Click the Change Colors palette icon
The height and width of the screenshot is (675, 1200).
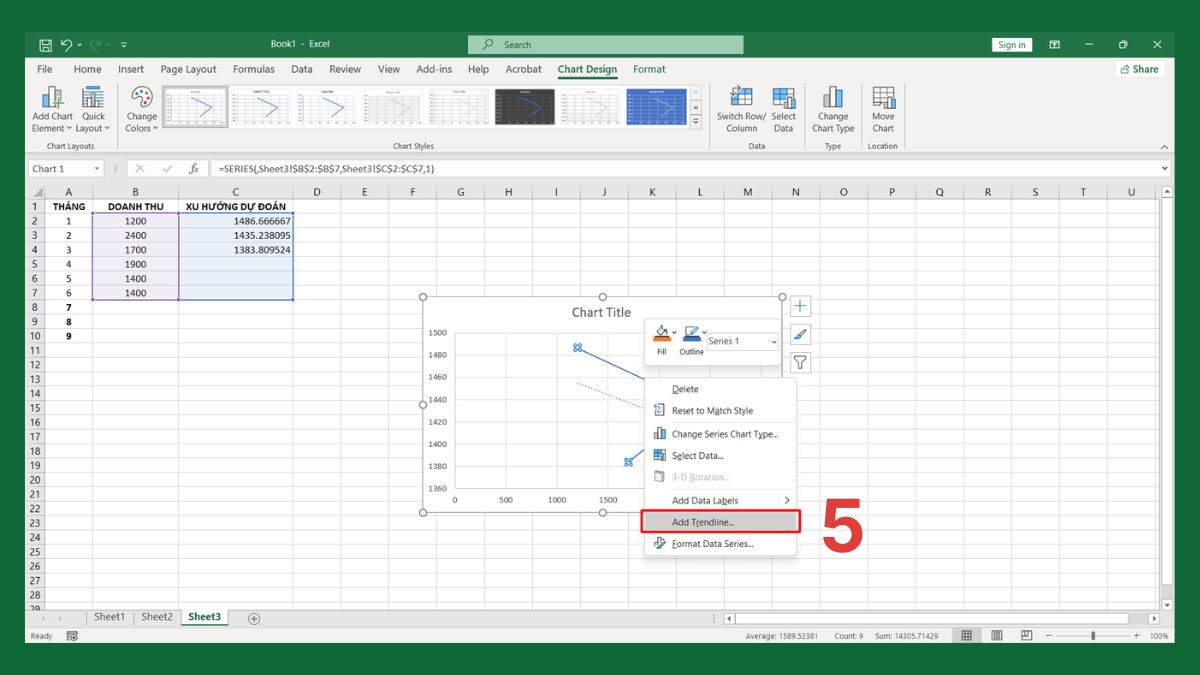tap(142, 98)
